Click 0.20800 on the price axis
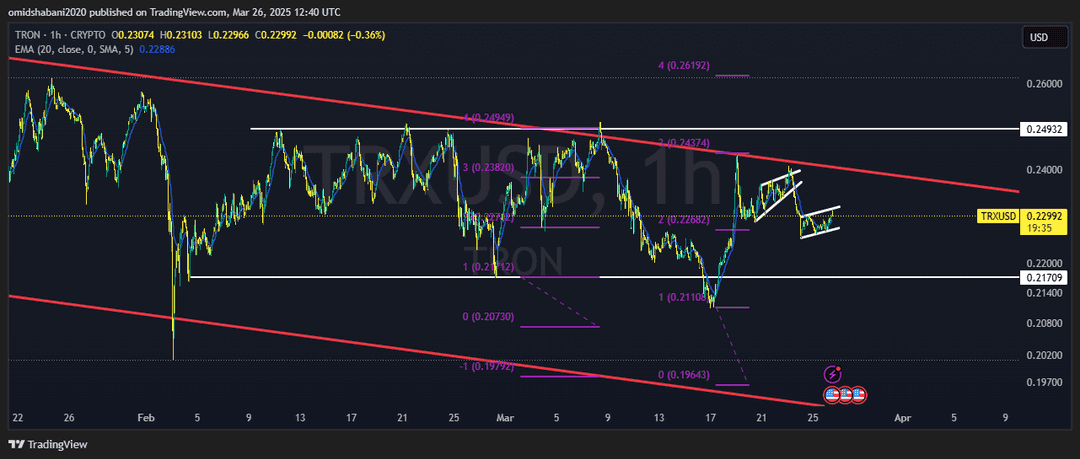 (1043, 323)
